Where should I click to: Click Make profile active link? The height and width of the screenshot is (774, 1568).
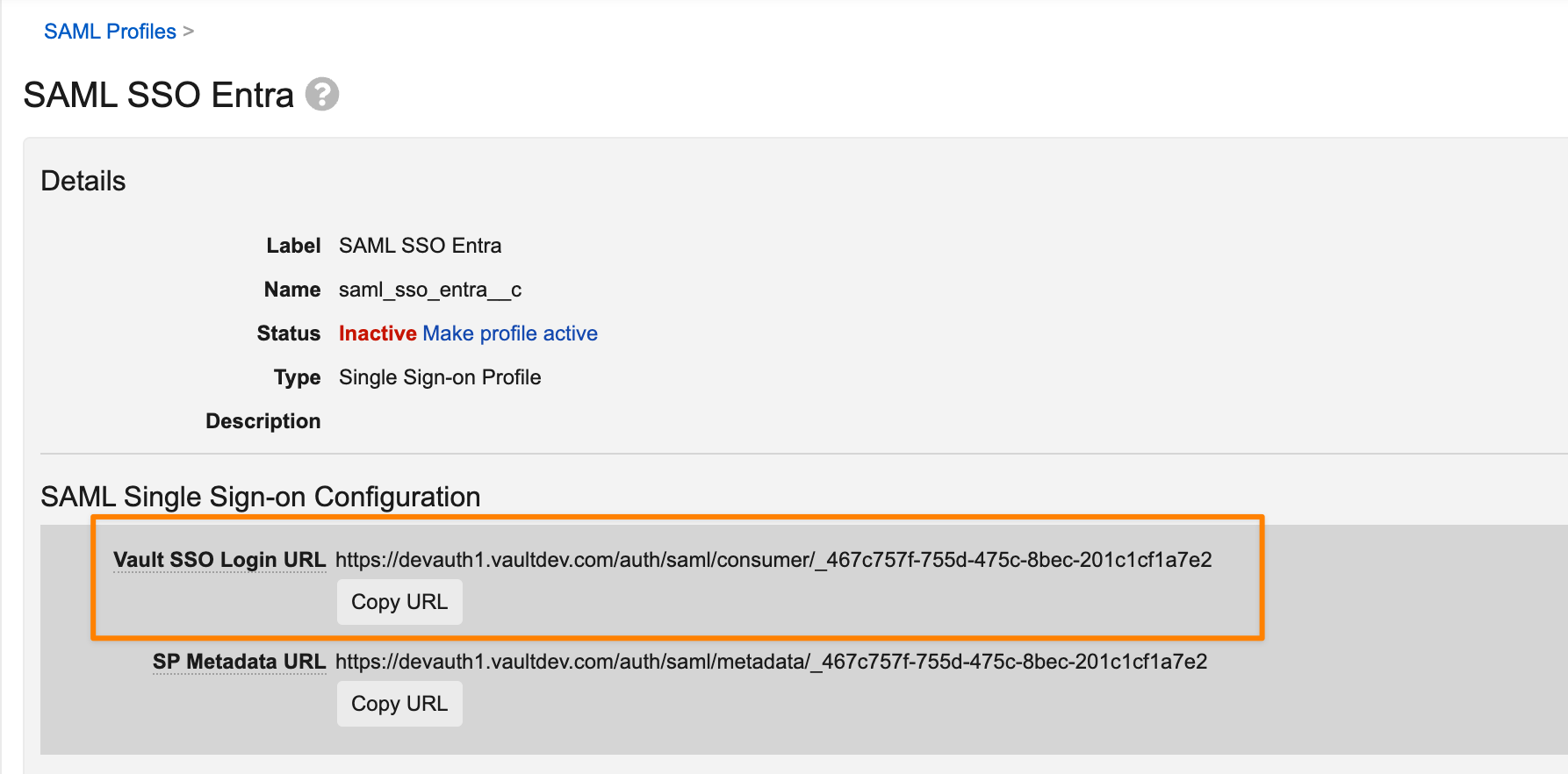coord(510,333)
